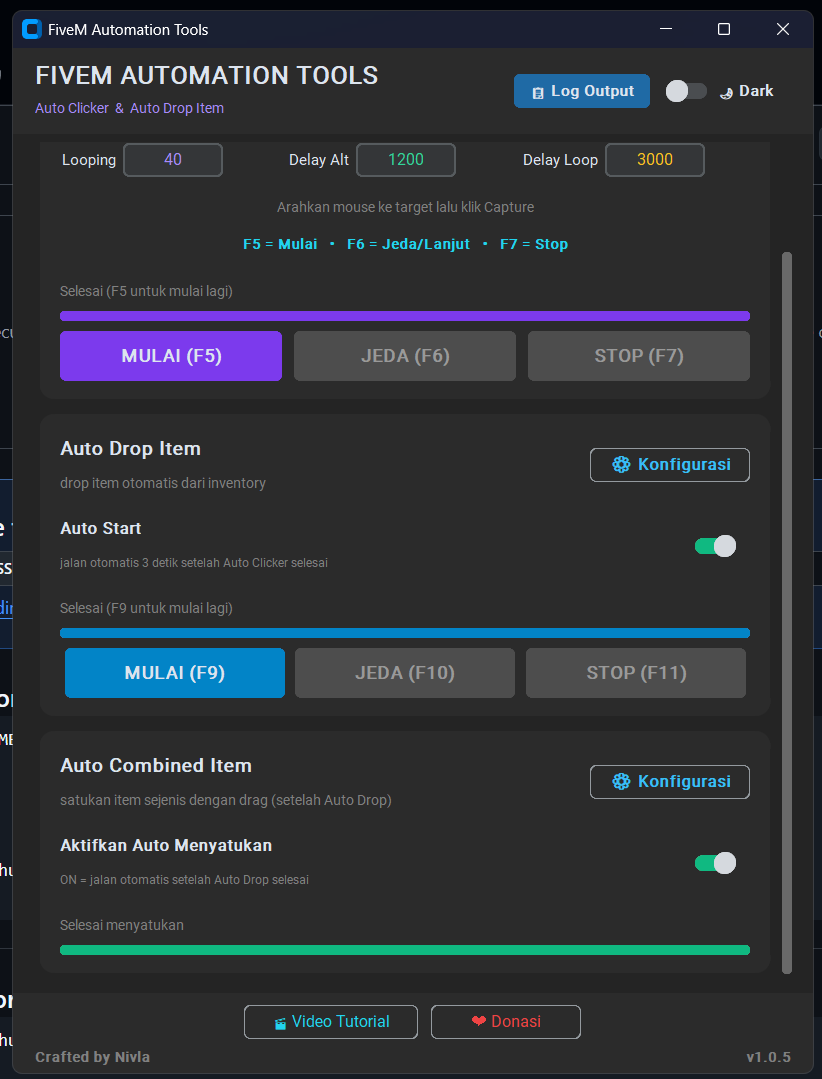This screenshot has width=822, height=1079.
Task: Click the FiveM Automation Tools title bar app icon
Action: click(x=32, y=30)
